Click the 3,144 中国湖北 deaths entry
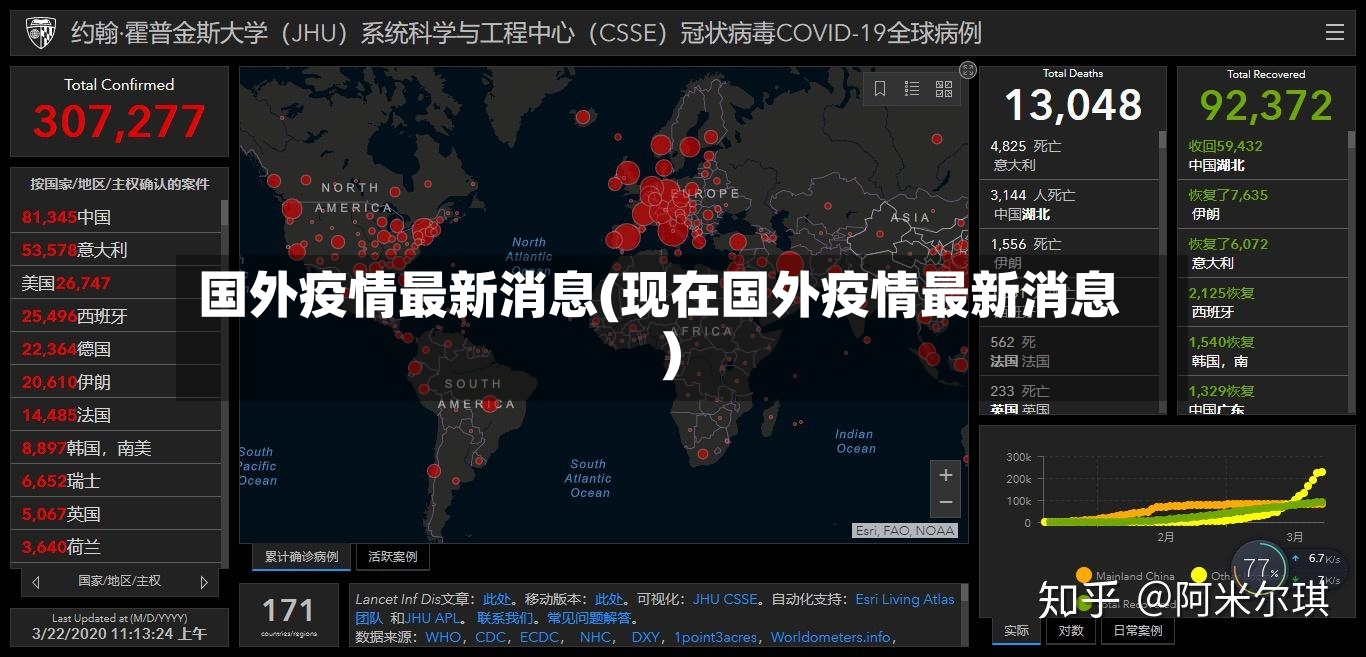 point(1068,204)
